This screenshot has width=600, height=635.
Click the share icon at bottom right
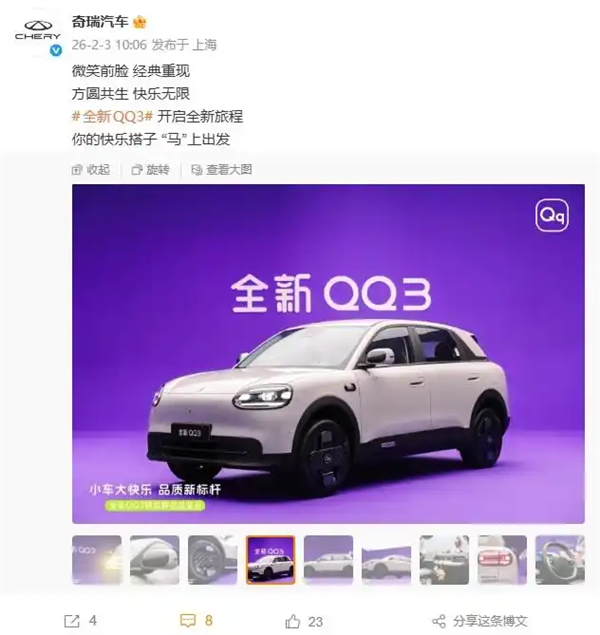439,621
